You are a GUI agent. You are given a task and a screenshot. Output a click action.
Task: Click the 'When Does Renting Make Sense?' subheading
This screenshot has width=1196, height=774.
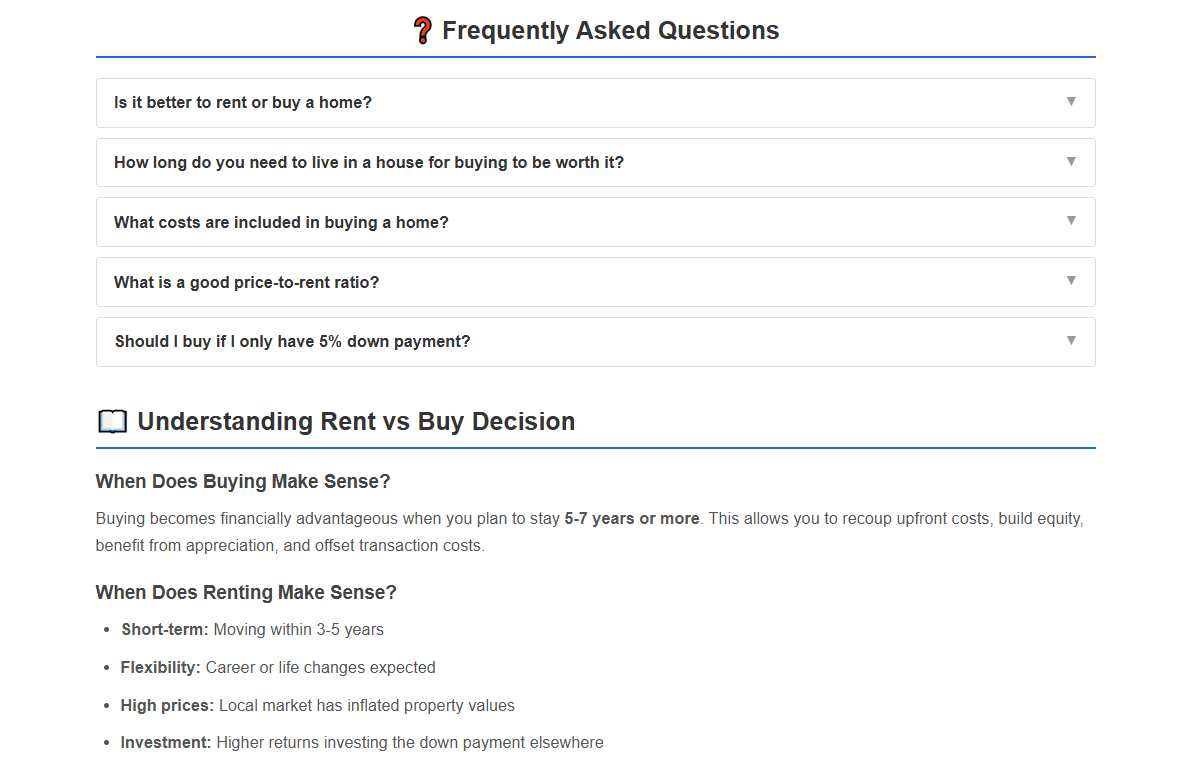(x=246, y=592)
